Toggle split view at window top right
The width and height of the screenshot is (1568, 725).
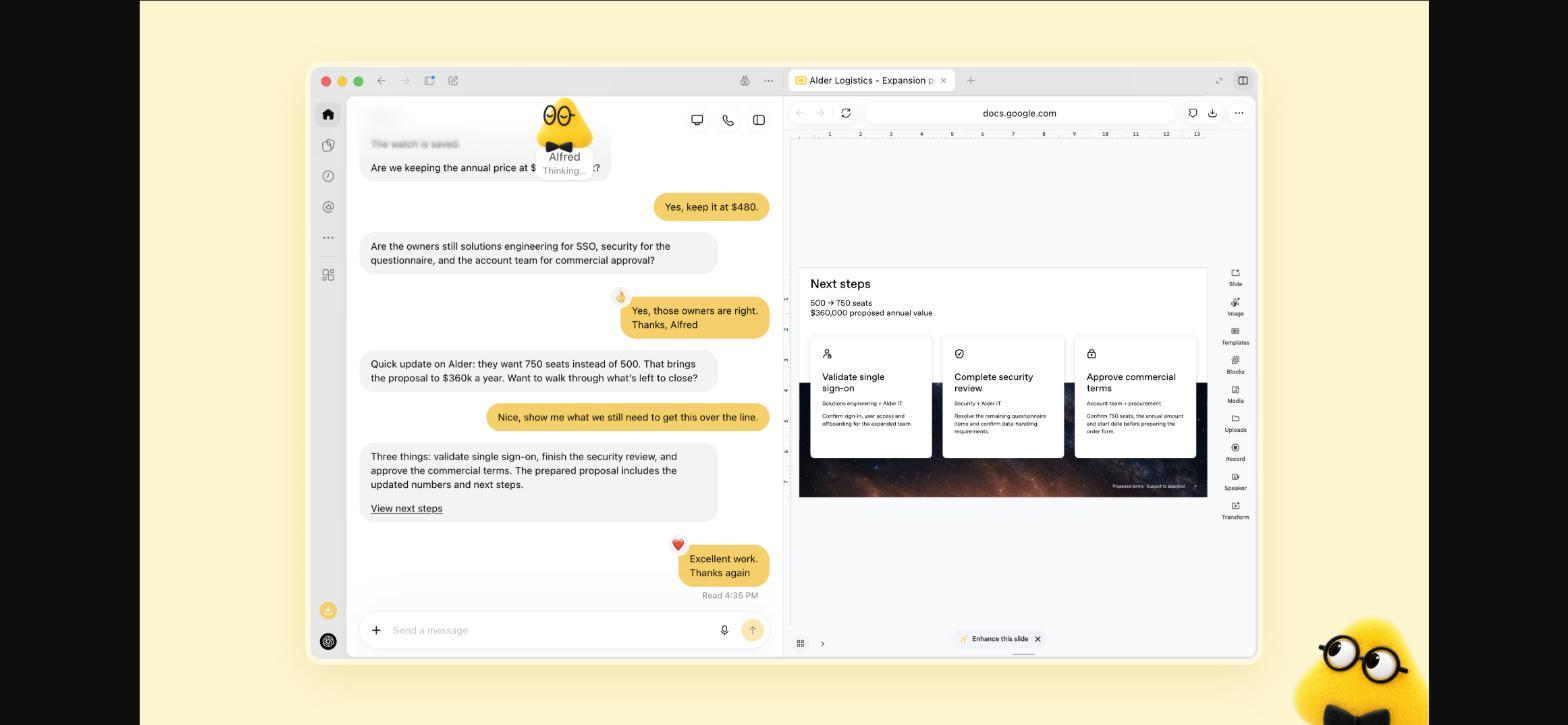(1243, 81)
